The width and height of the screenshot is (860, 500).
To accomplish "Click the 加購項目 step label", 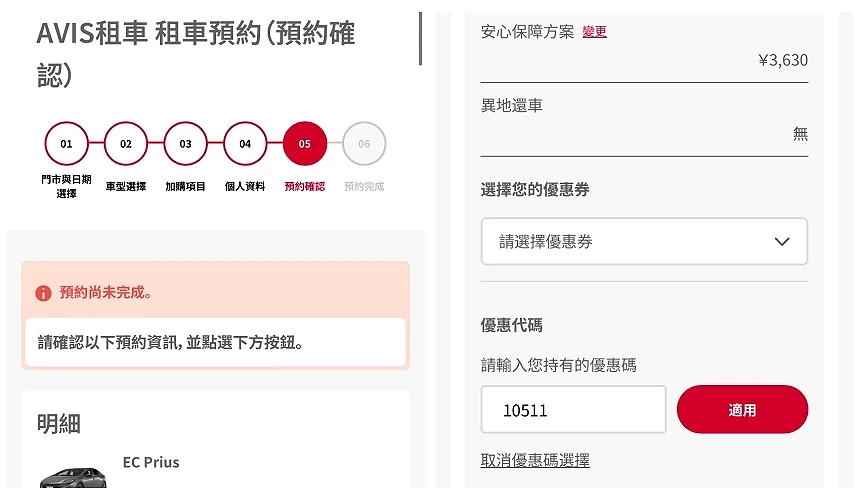I will coord(185,186).
